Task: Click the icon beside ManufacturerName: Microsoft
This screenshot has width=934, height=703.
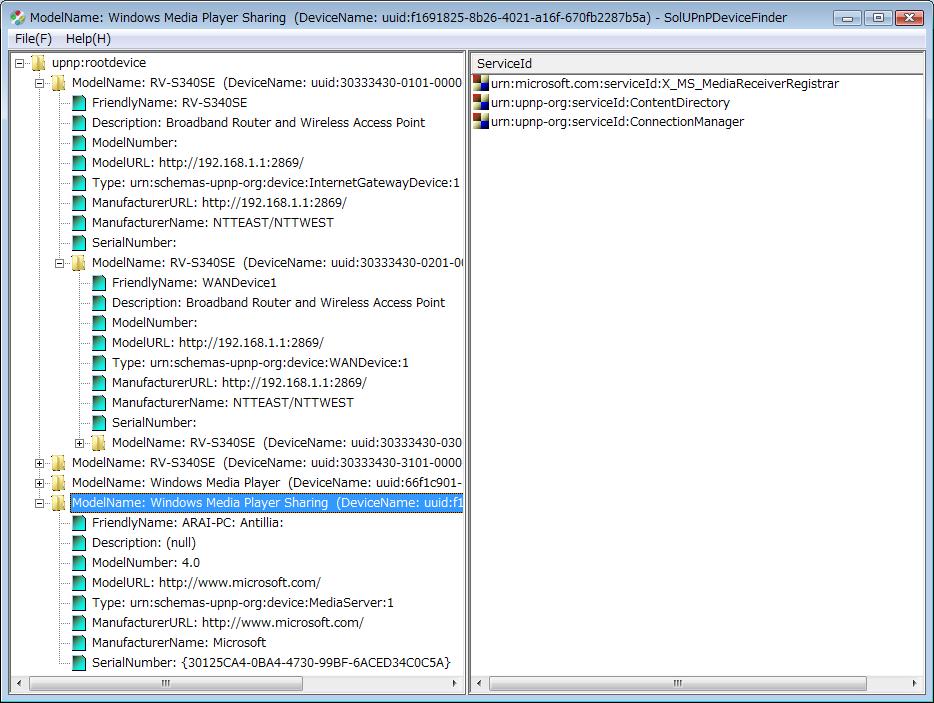Action: pyautogui.click(x=79, y=643)
